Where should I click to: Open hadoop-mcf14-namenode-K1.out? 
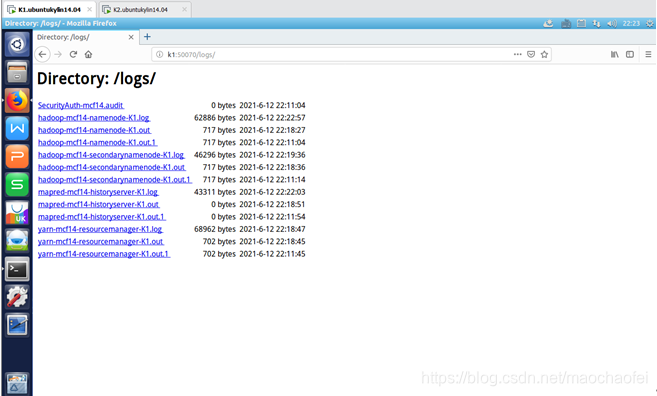94,130
